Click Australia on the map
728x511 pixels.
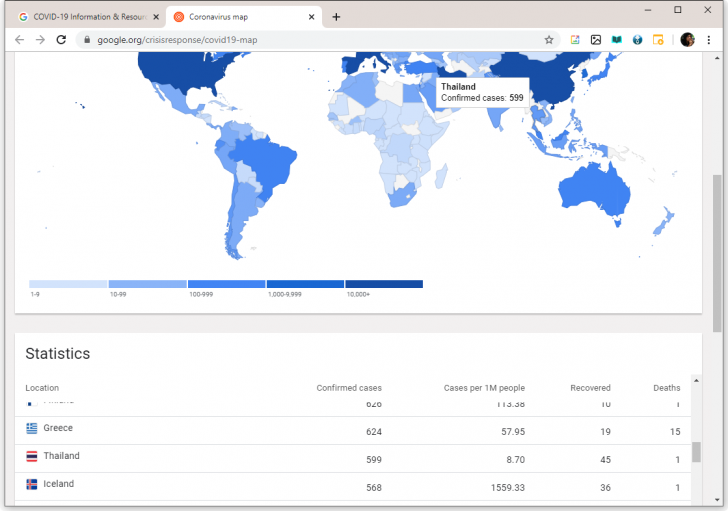592,190
